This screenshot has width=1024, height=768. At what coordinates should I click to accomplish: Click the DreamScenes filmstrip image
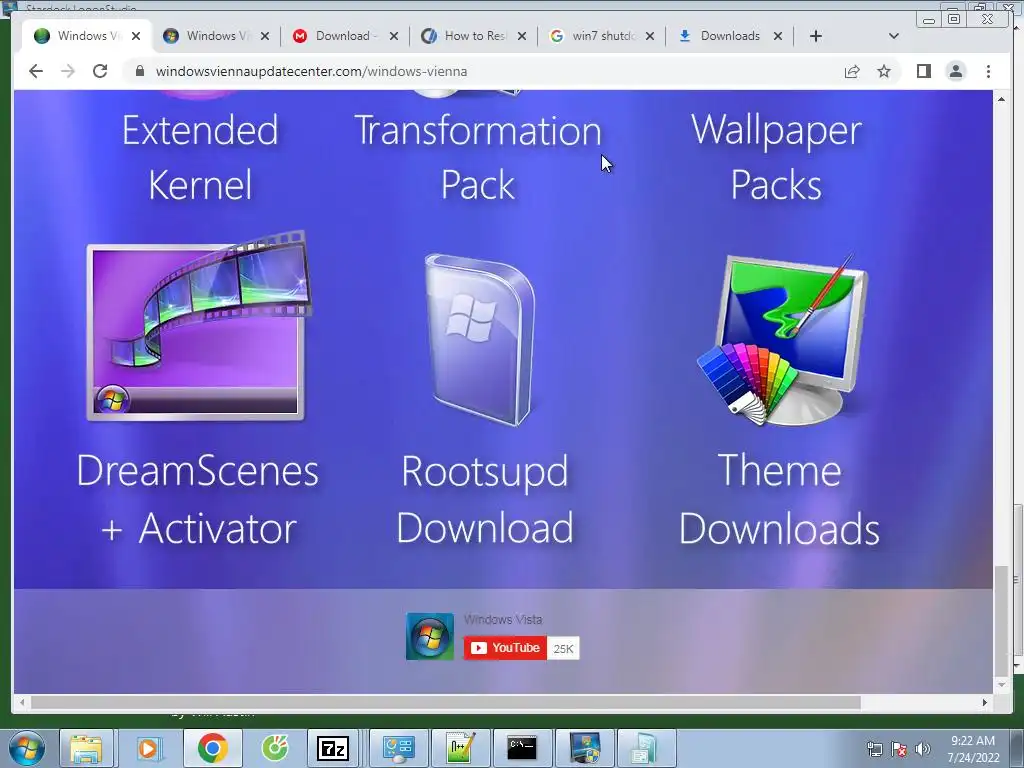[198, 326]
